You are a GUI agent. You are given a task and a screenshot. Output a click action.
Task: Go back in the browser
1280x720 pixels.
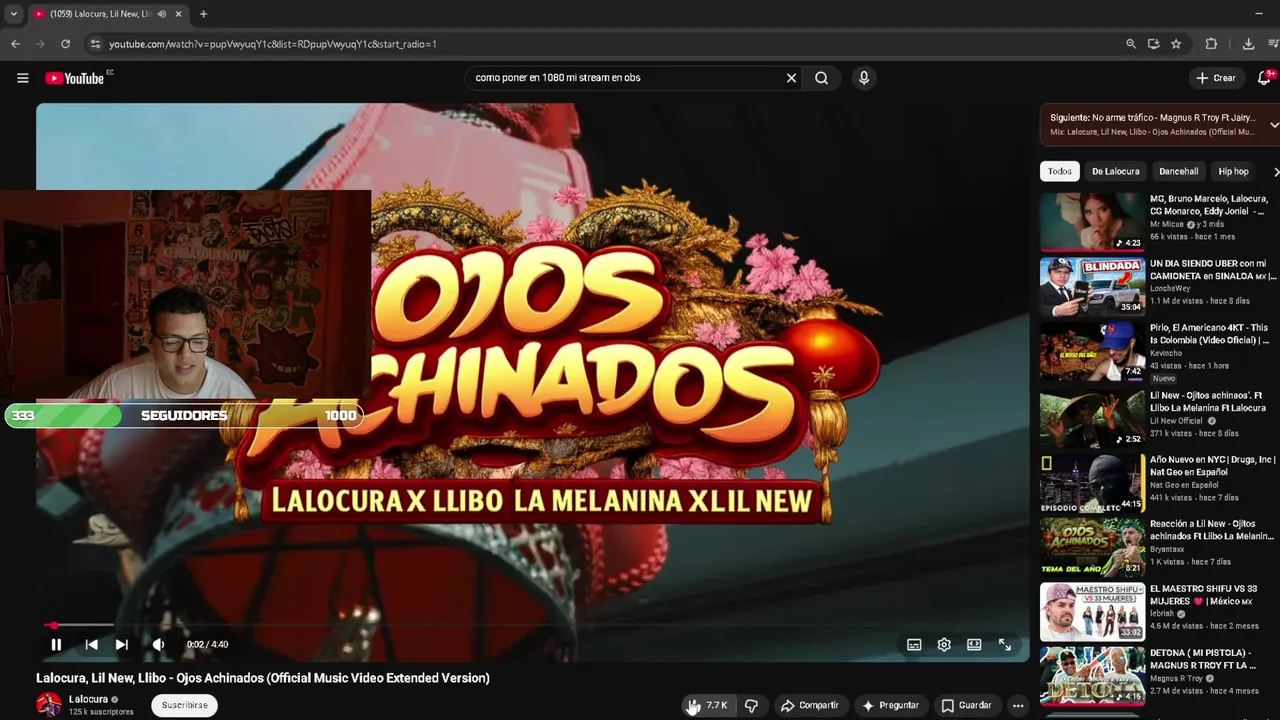point(15,44)
